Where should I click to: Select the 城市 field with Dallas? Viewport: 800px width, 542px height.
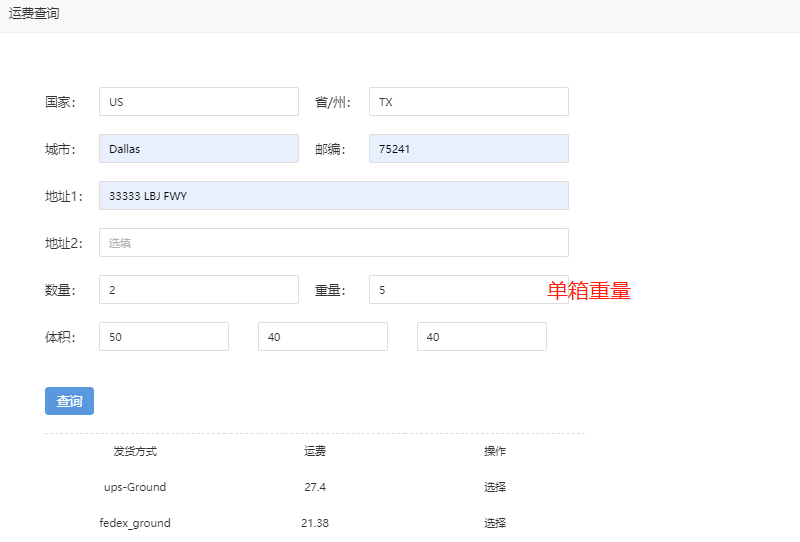198,148
